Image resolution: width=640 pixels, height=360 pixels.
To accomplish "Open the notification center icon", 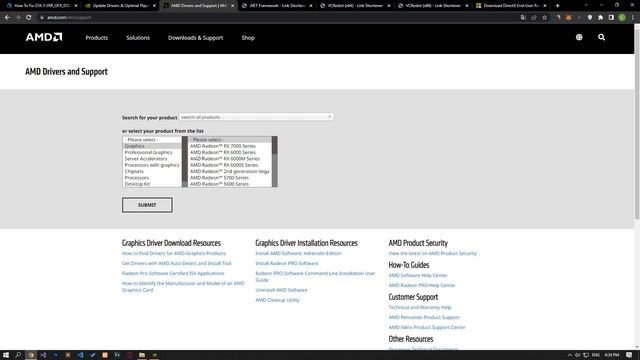I will [x=629, y=355].
